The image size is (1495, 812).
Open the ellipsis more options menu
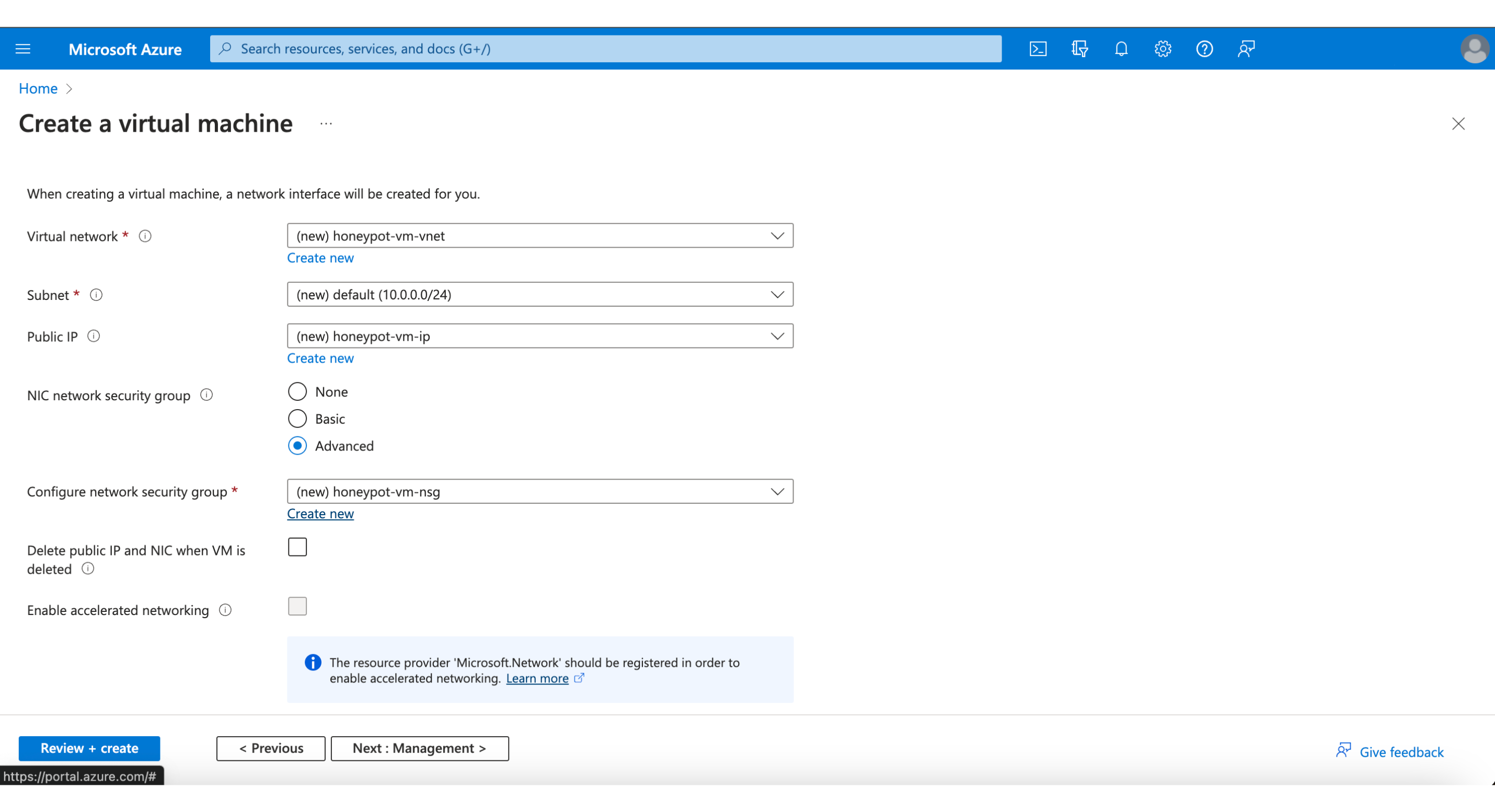[x=326, y=123]
